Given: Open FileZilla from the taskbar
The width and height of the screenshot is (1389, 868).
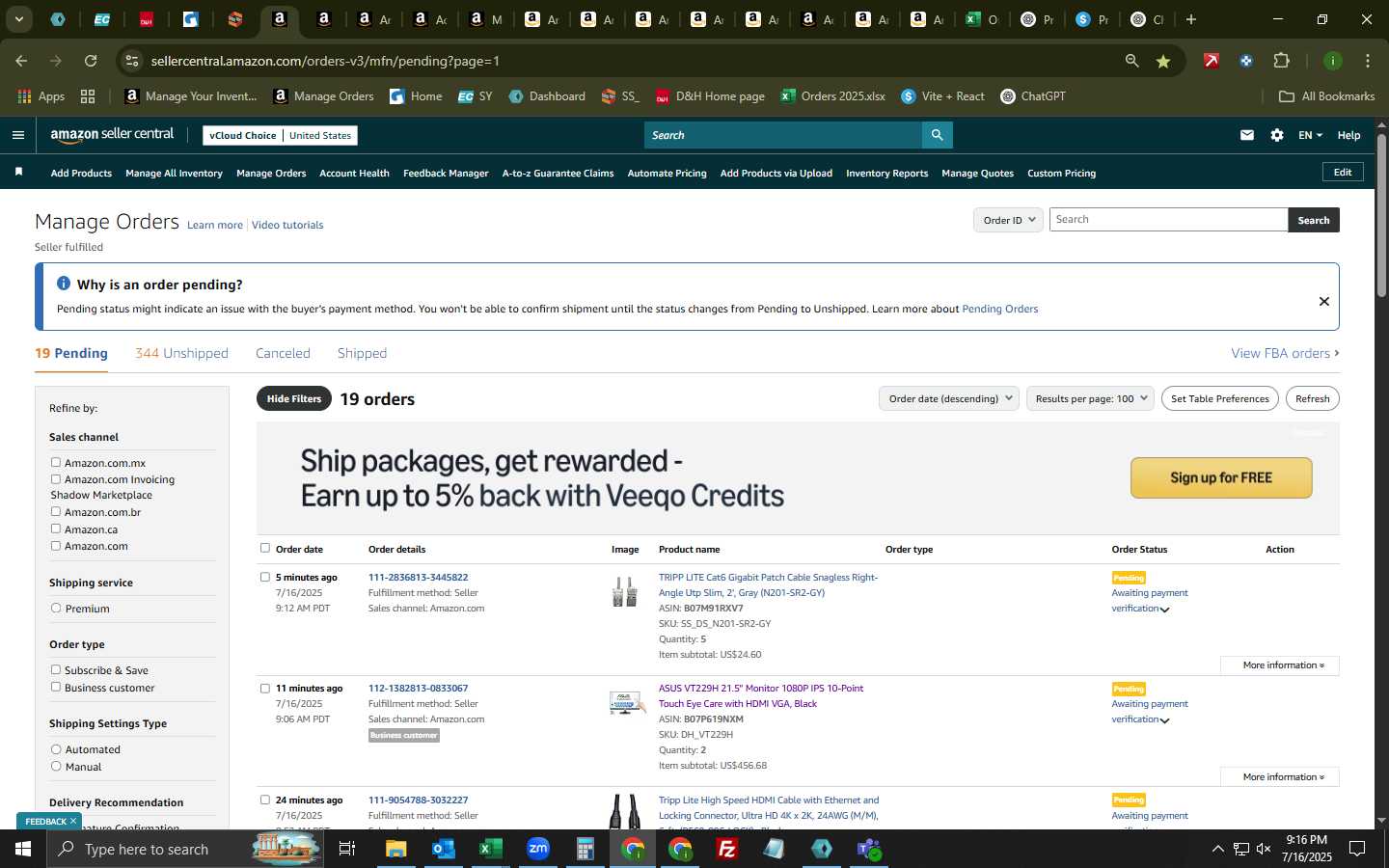Looking at the screenshot, I should (x=727, y=849).
